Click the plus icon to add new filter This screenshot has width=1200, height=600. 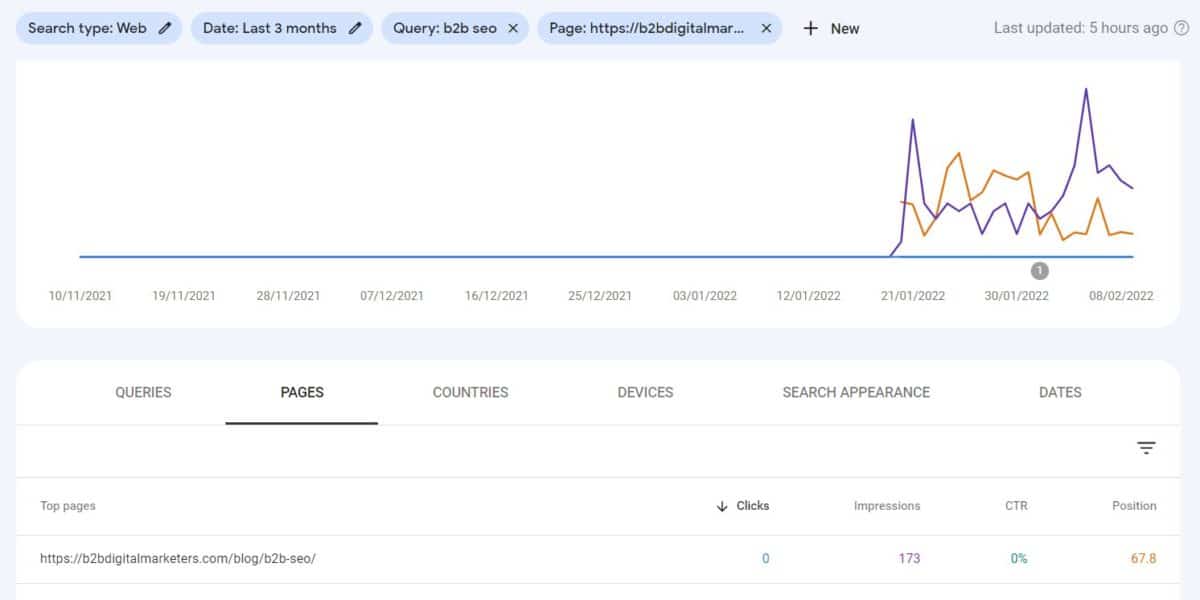811,28
